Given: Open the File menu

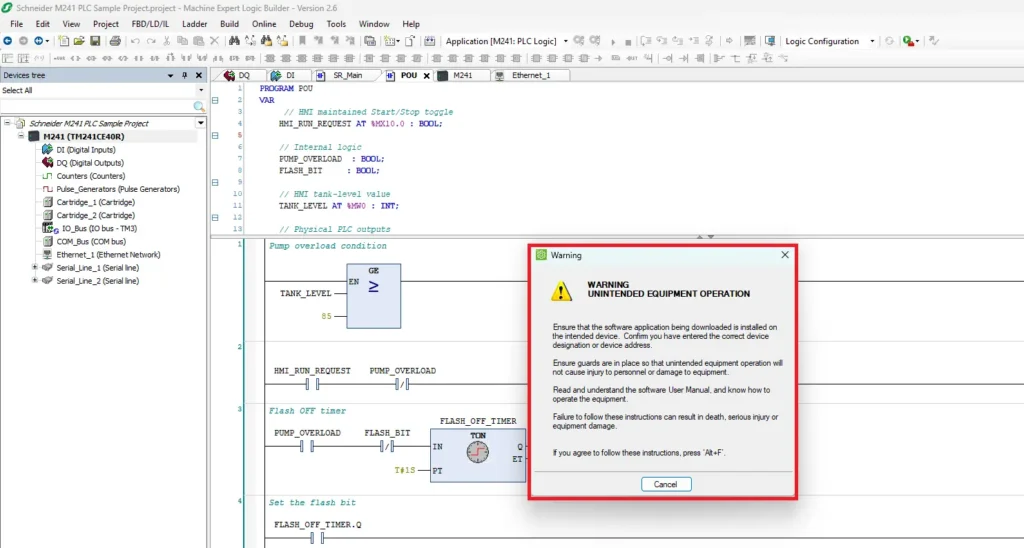Looking at the screenshot, I should click(x=16, y=24).
